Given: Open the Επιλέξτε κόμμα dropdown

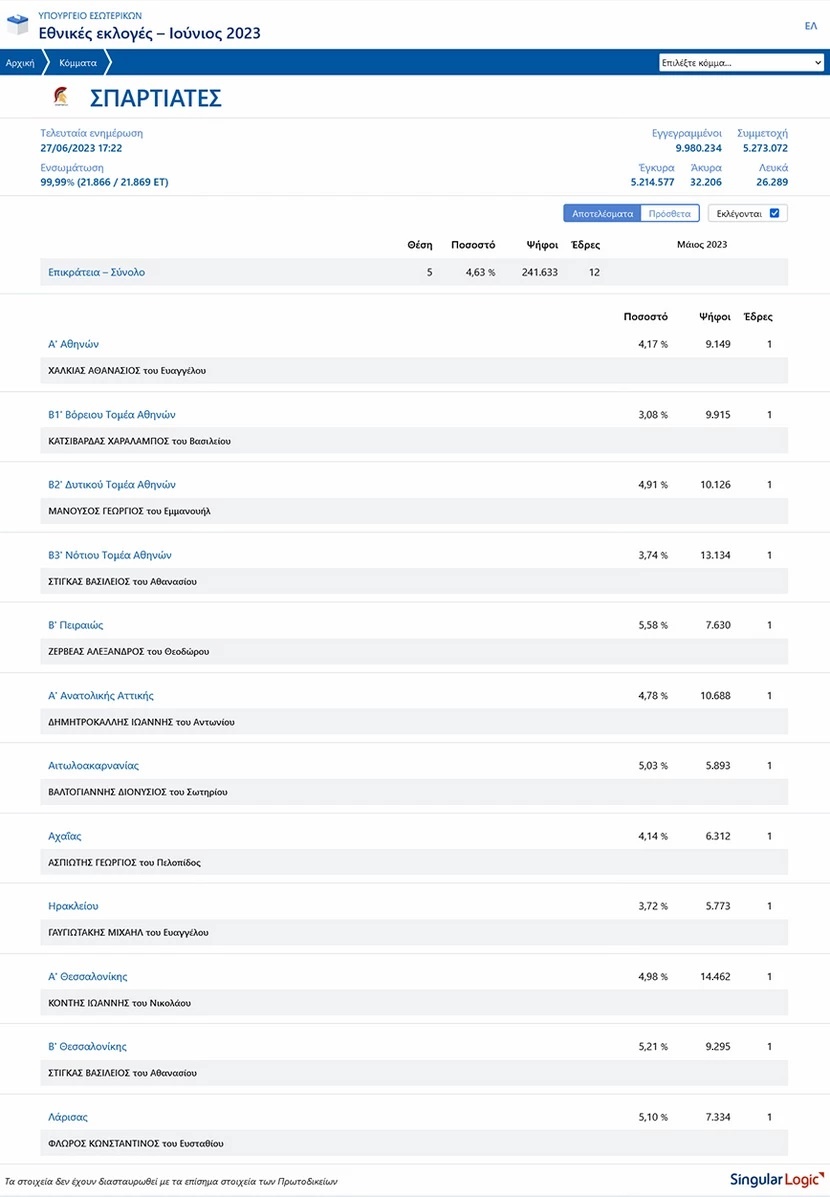Looking at the screenshot, I should (741, 63).
